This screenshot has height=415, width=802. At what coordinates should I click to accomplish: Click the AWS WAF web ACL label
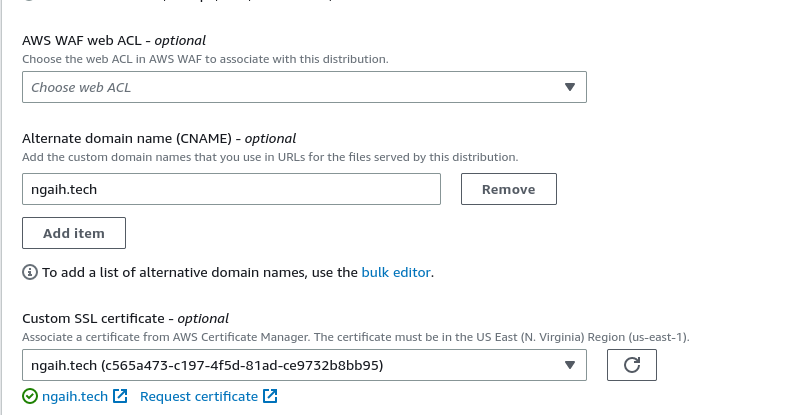[x=114, y=40]
